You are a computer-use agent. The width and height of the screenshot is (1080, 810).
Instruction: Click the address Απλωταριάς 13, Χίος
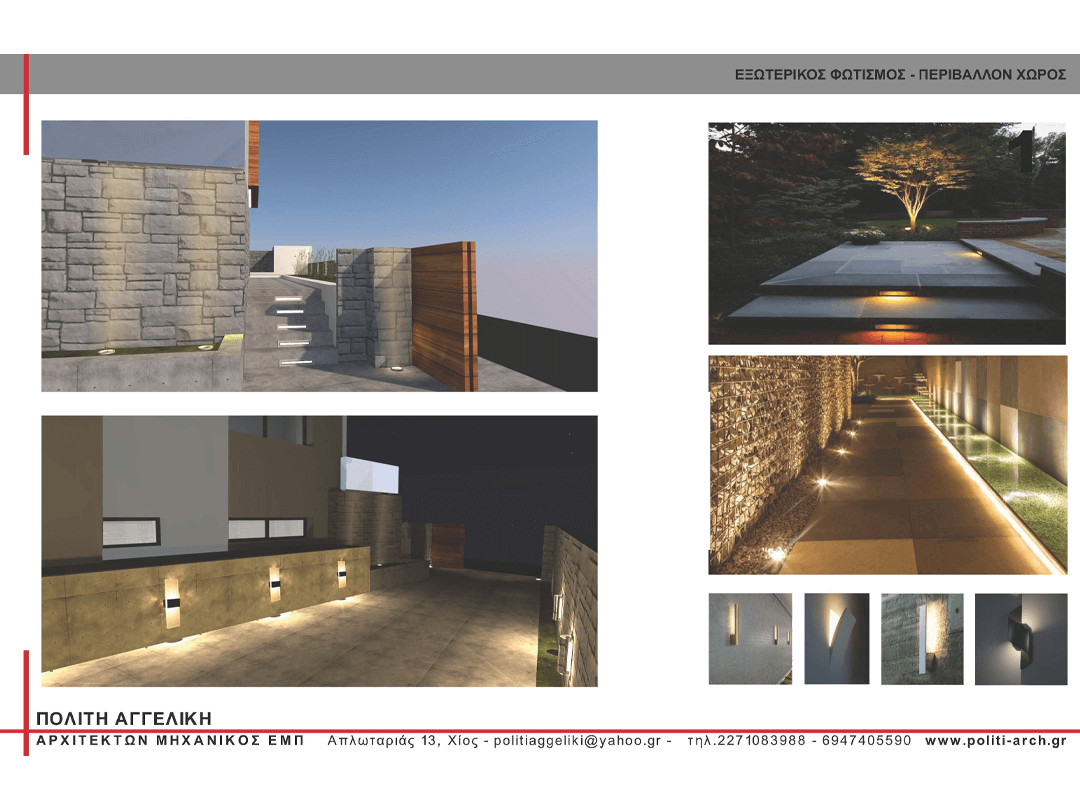pos(403,740)
